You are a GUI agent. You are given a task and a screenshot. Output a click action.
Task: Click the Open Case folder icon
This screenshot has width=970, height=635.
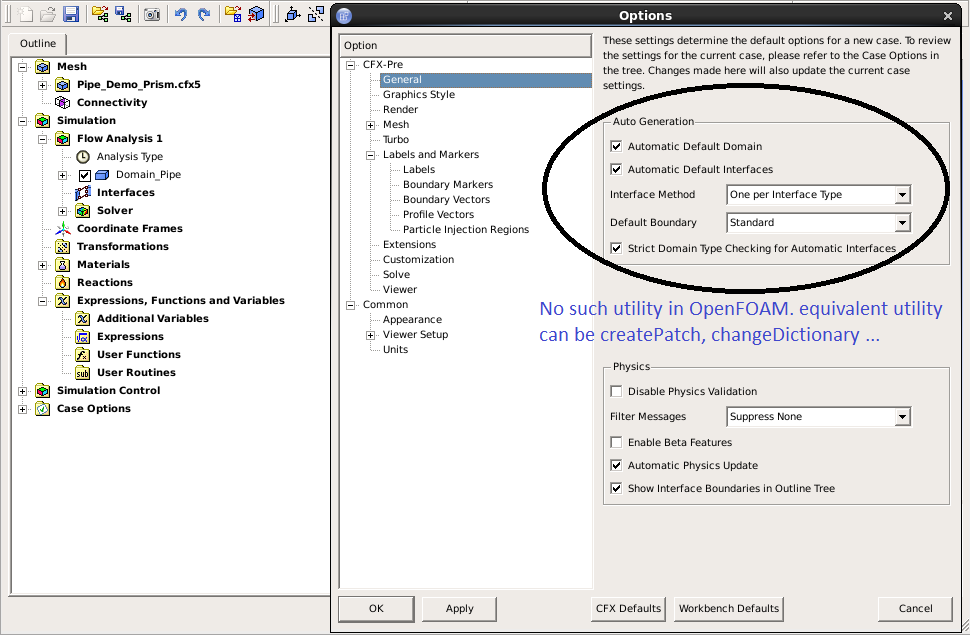(x=48, y=14)
